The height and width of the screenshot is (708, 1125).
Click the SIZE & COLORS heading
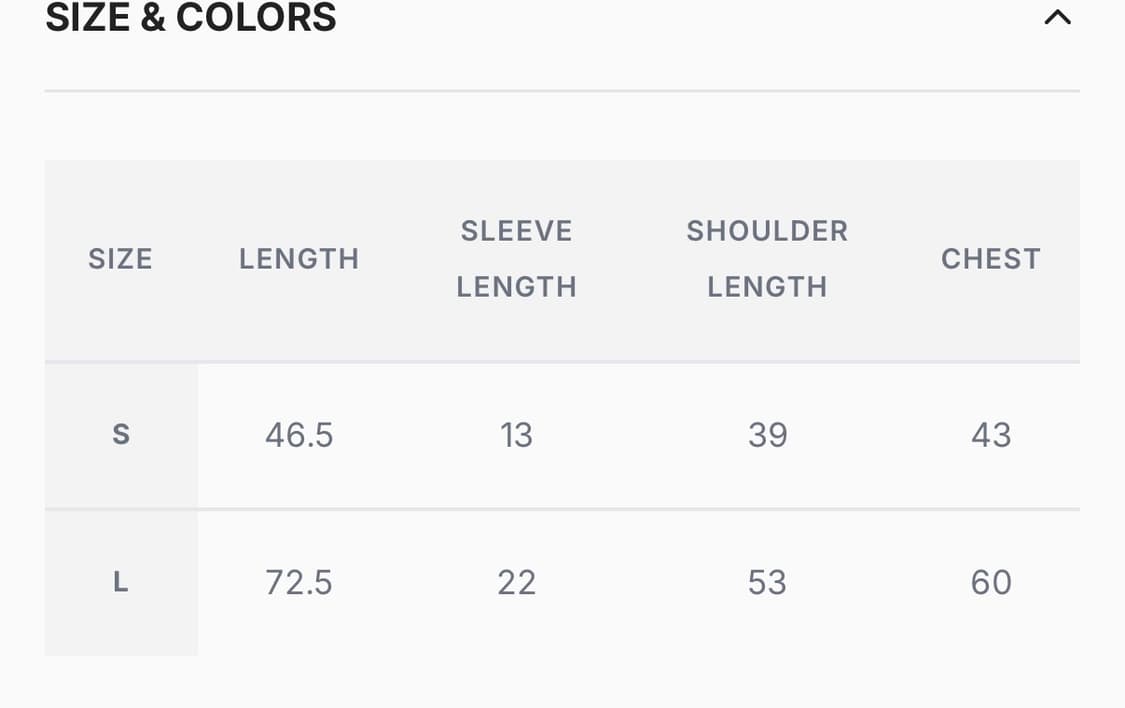(x=191, y=18)
